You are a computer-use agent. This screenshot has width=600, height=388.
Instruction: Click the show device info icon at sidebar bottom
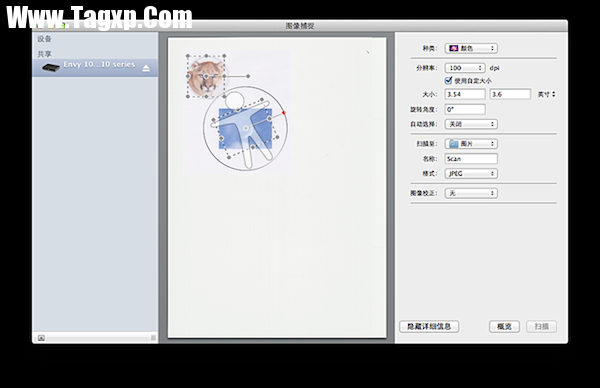tap(41, 337)
